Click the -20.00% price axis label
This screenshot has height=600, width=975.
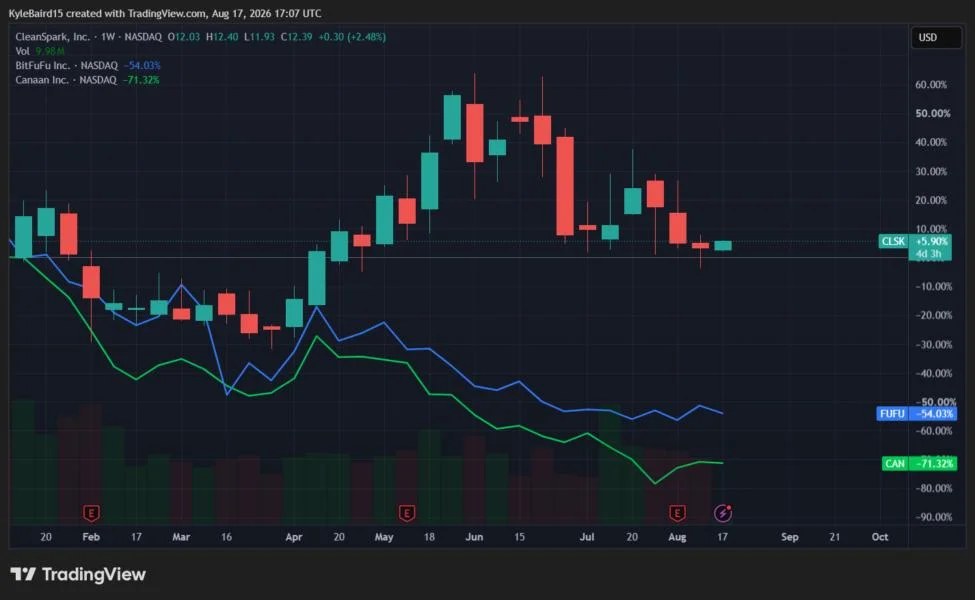click(x=933, y=315)
